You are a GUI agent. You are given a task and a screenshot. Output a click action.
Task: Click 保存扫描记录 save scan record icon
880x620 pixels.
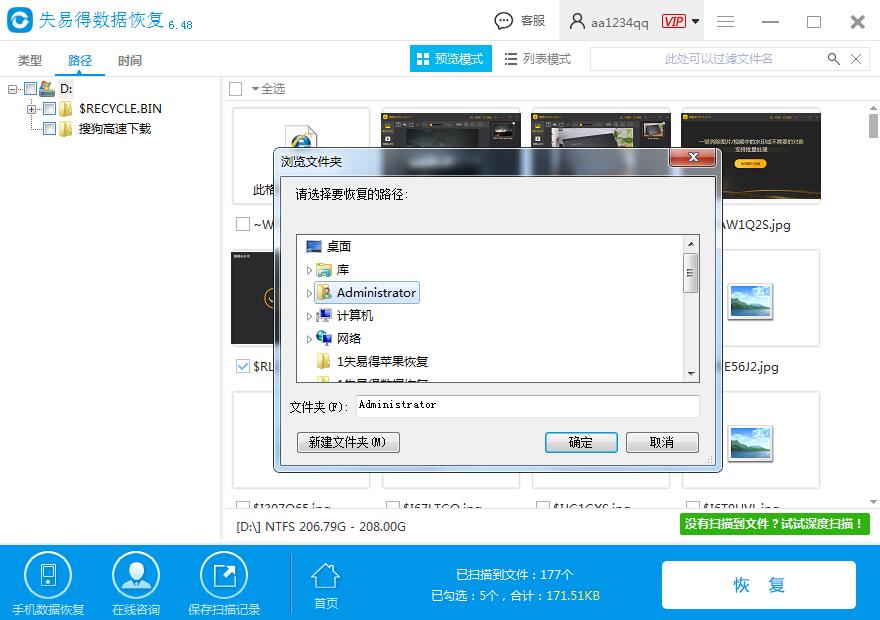point(224,575)
